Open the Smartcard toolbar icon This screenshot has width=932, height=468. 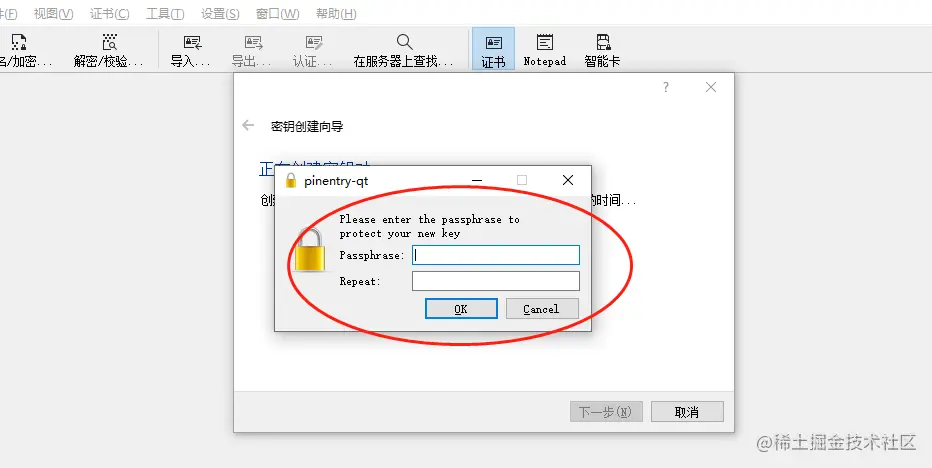603,50
